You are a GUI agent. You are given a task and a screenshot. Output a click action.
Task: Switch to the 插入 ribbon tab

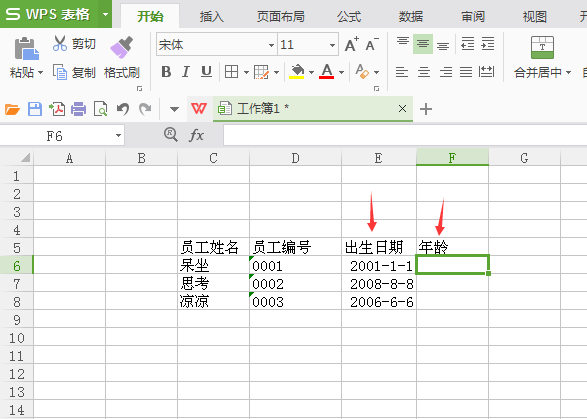(212, 16)
